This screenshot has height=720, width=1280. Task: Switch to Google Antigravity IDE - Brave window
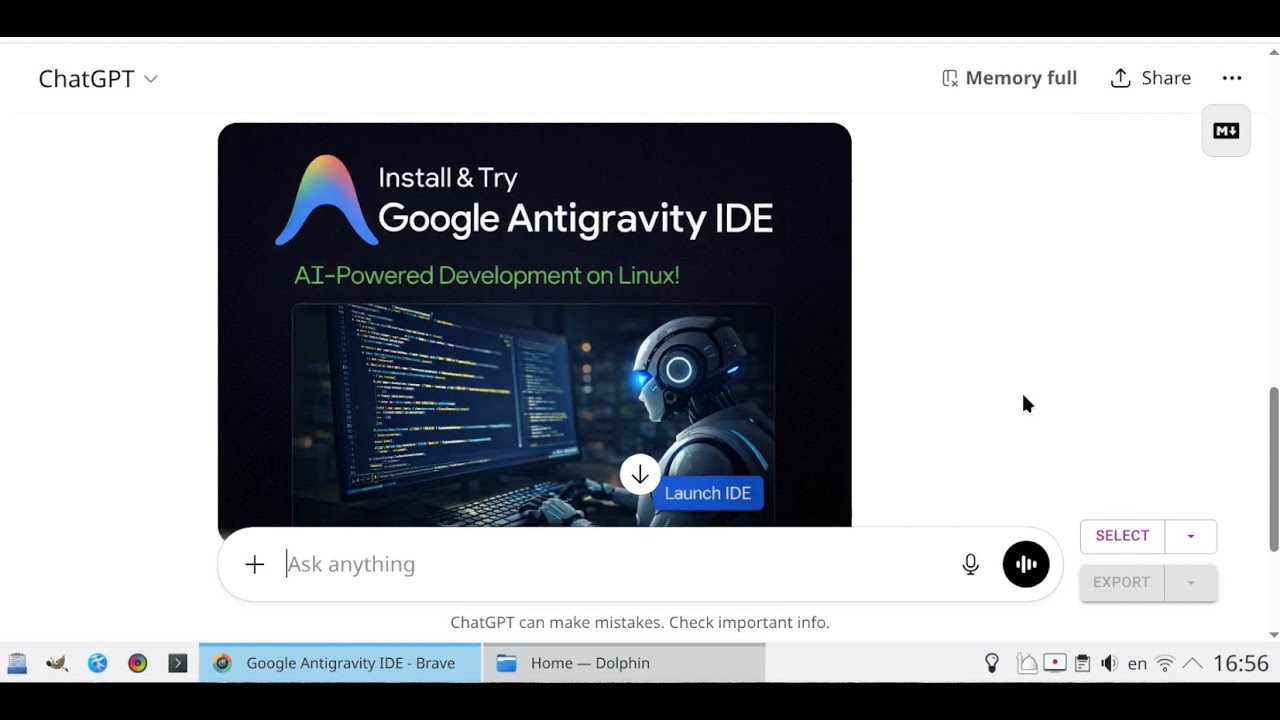(x=340, y=663)
